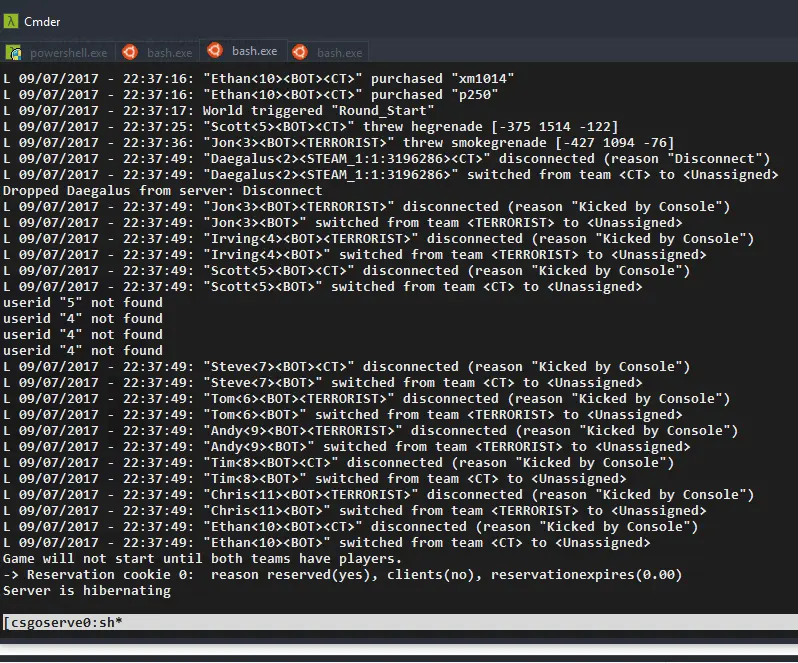Click Scott<5> disconnected Kicked by Console line
798x663 pixels.
347,271
